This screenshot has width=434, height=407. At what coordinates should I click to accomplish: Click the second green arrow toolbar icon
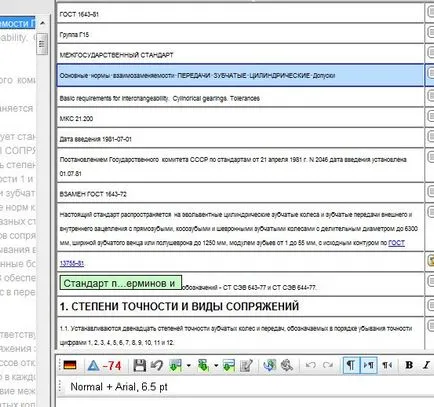coord(204,365)
